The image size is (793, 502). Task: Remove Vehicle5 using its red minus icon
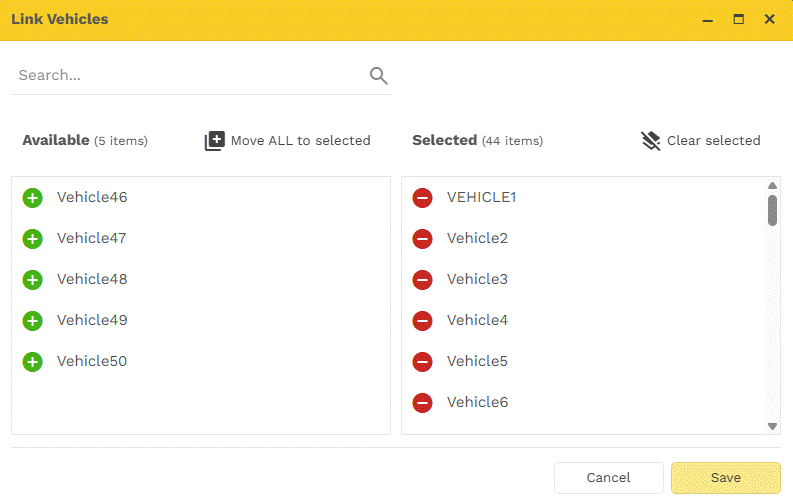(x=422, y=362)
